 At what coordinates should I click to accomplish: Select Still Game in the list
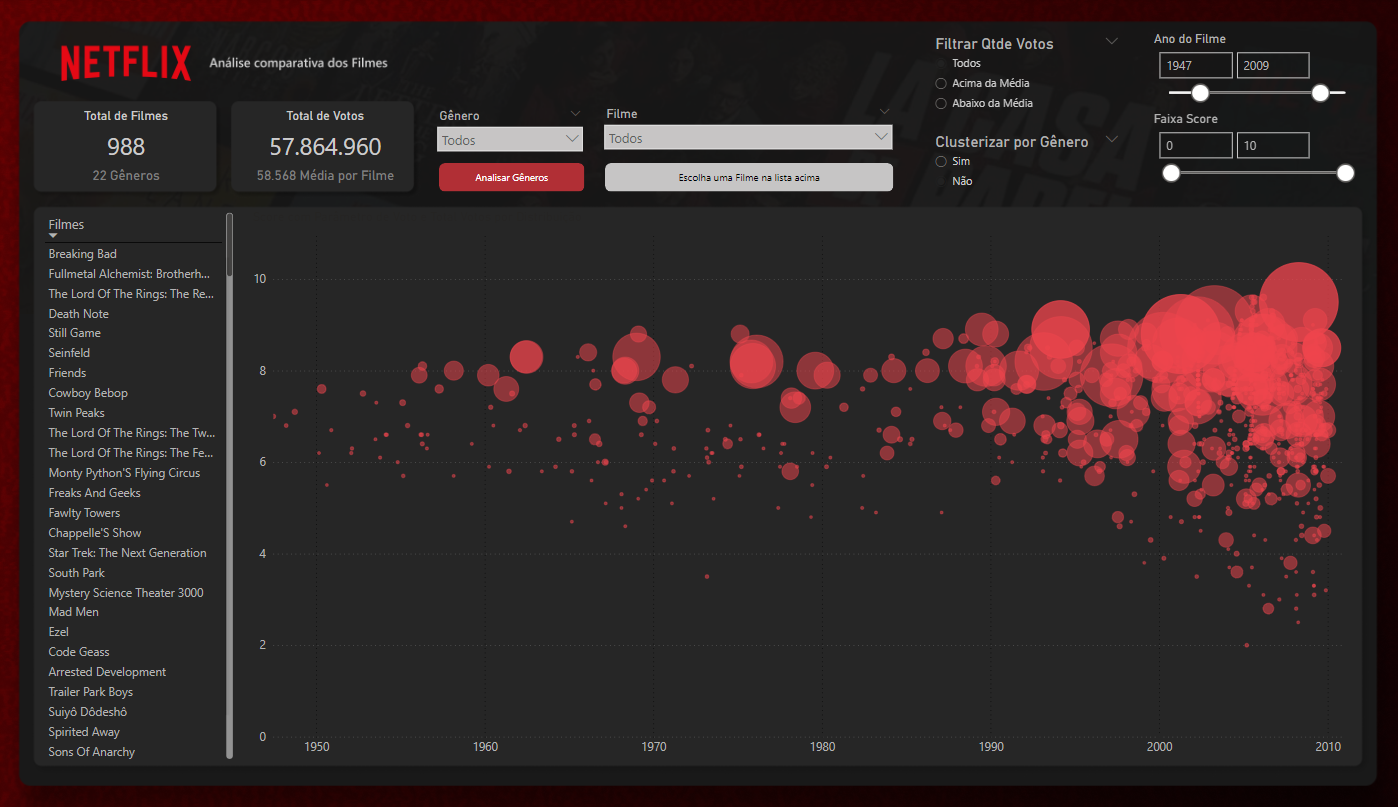click(x=74, y=333)
